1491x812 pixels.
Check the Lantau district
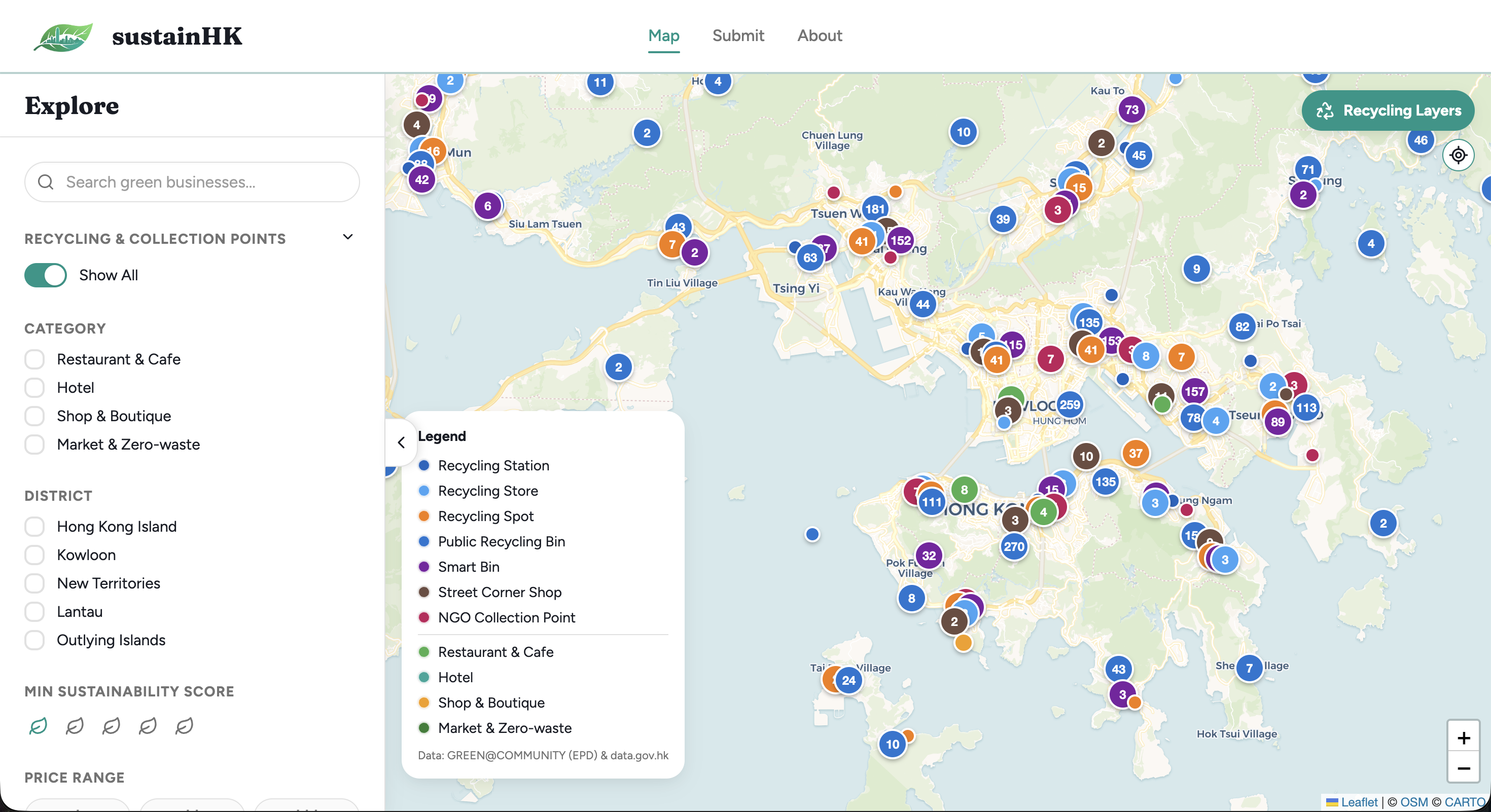click(34, 611)
